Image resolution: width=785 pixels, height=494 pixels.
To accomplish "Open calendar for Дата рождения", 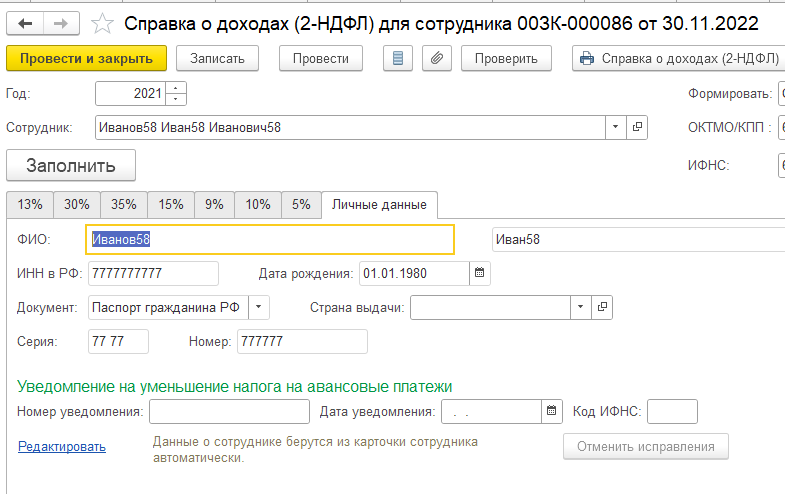I will 480,273.
